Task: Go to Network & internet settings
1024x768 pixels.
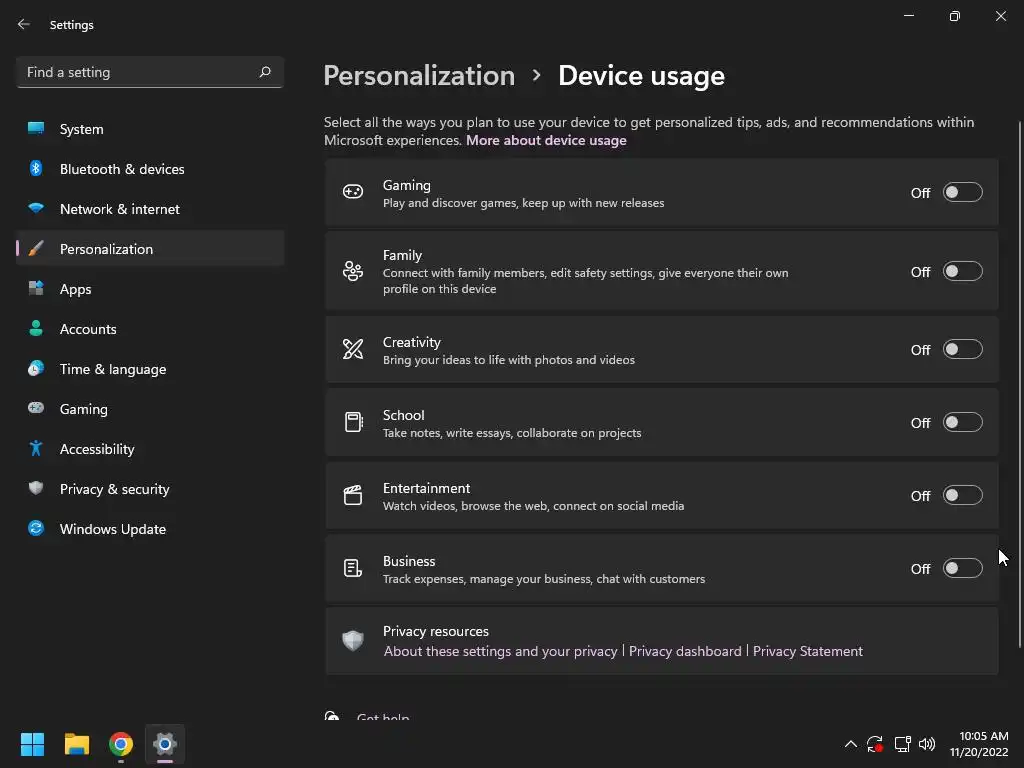Action: (x=119, y=209)
